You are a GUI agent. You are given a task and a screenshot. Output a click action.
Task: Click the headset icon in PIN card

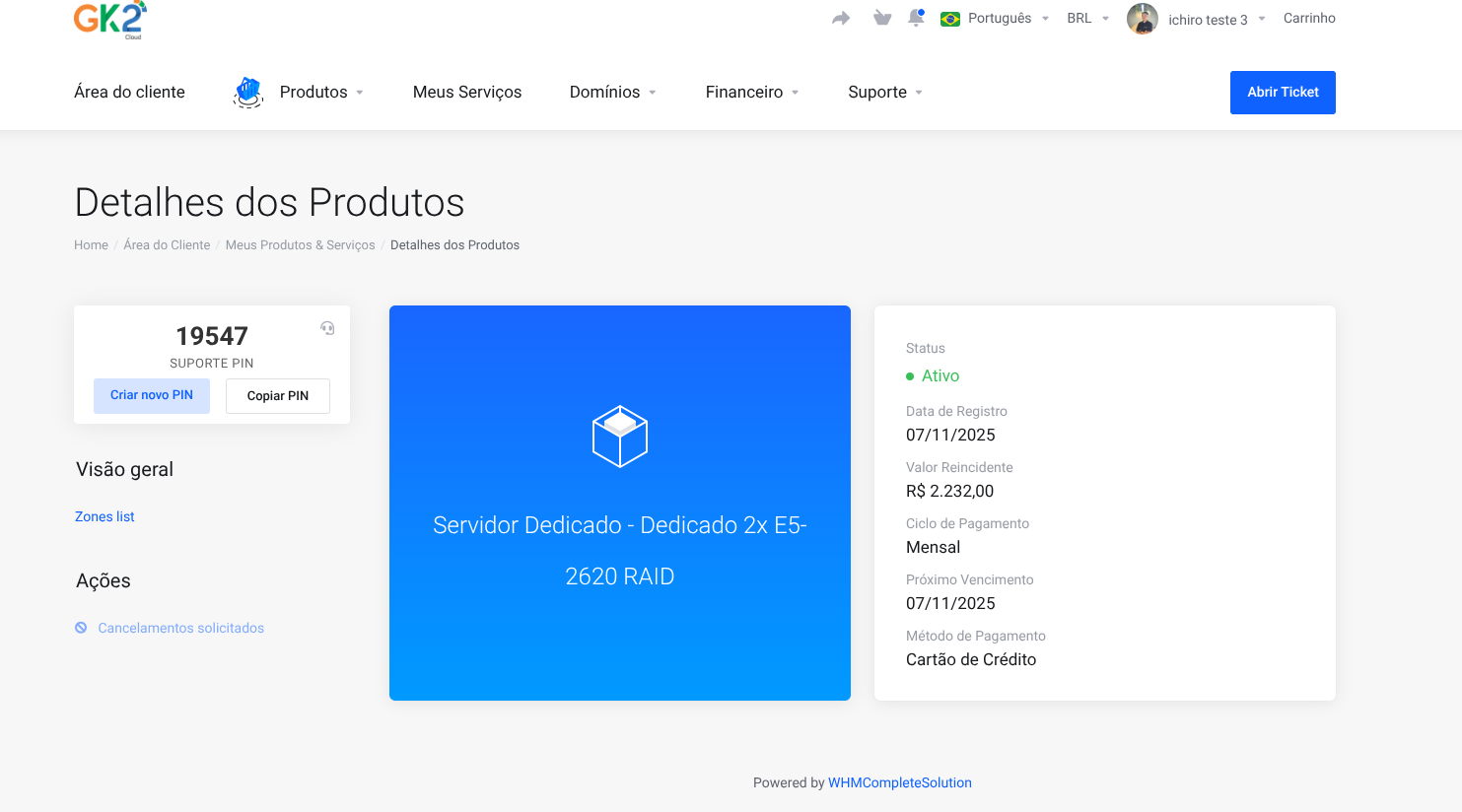click(x=327, y=328)
